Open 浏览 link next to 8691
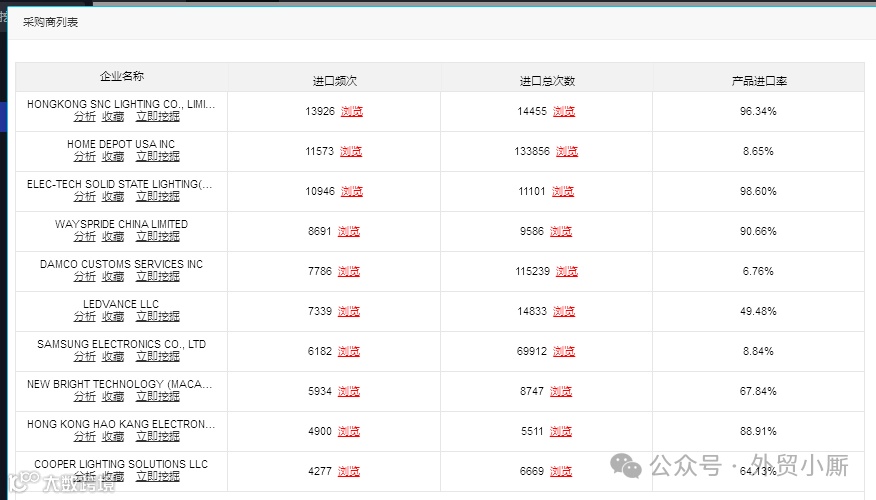The width and height of the screenshot is (876, 500). pos(349,231)
